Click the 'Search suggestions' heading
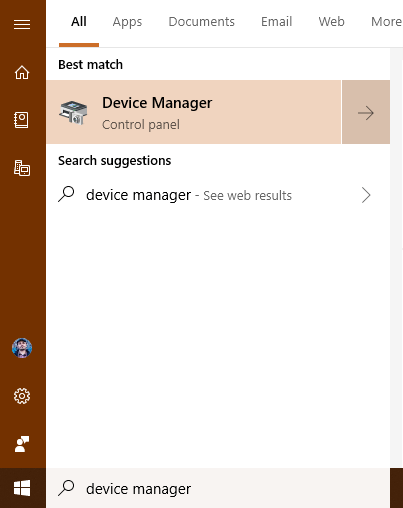The width and height of the screenshot is (403, 508). tap(115, 161)
